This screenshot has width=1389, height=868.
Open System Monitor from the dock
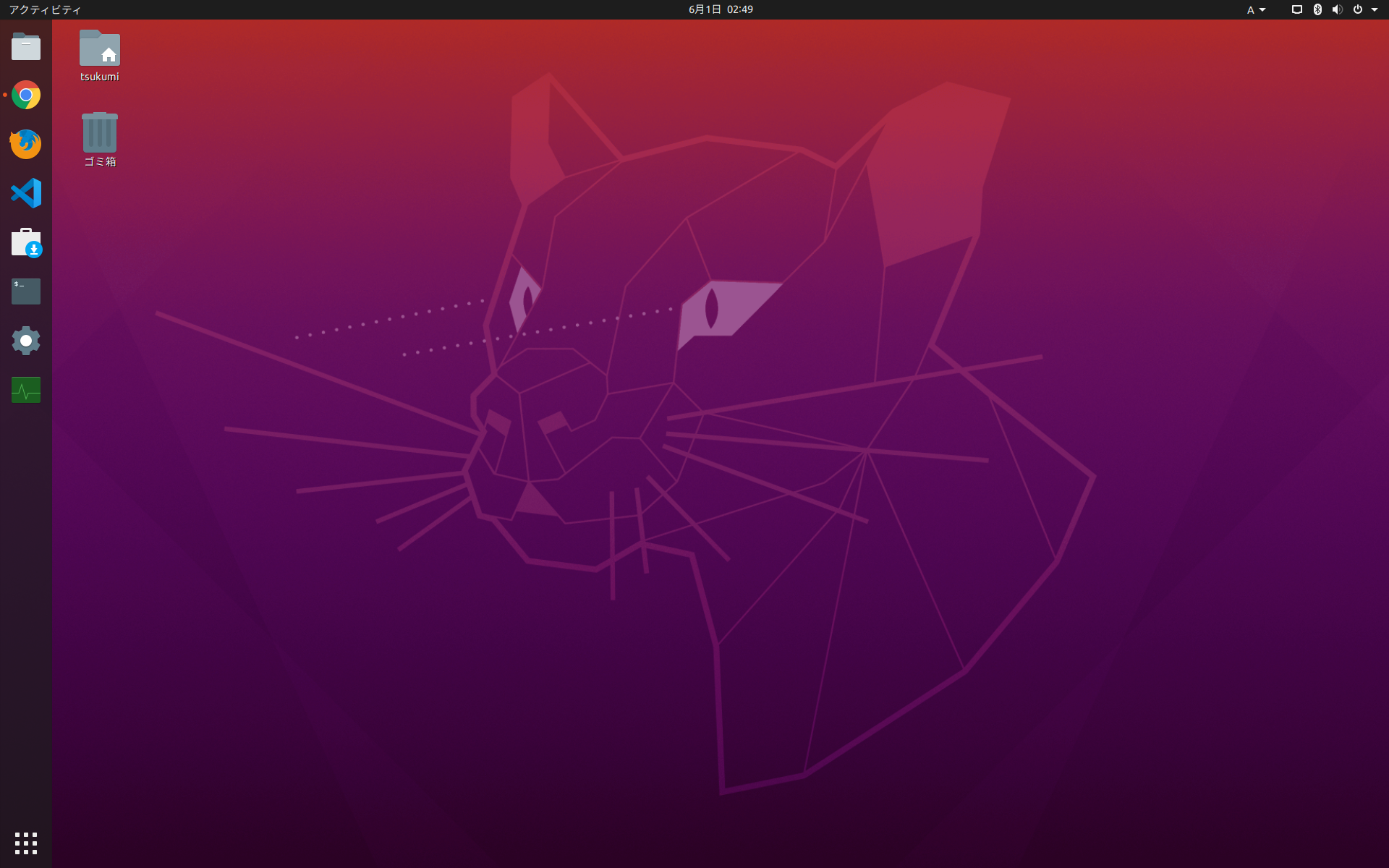click(26, 390)
